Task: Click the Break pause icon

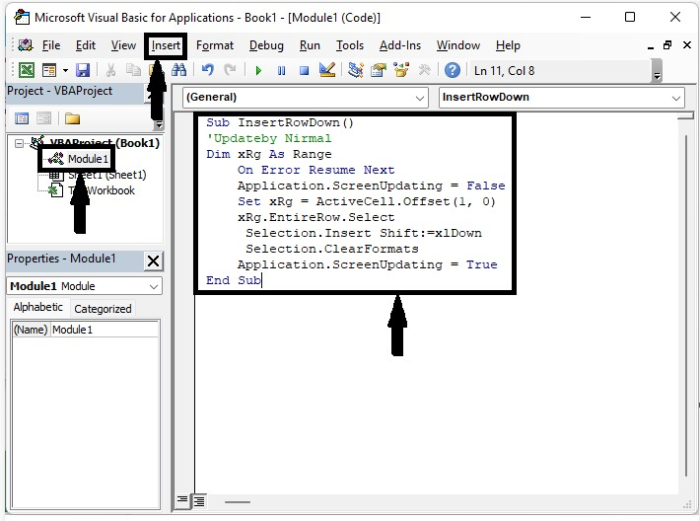Action: tap(281, 71)
